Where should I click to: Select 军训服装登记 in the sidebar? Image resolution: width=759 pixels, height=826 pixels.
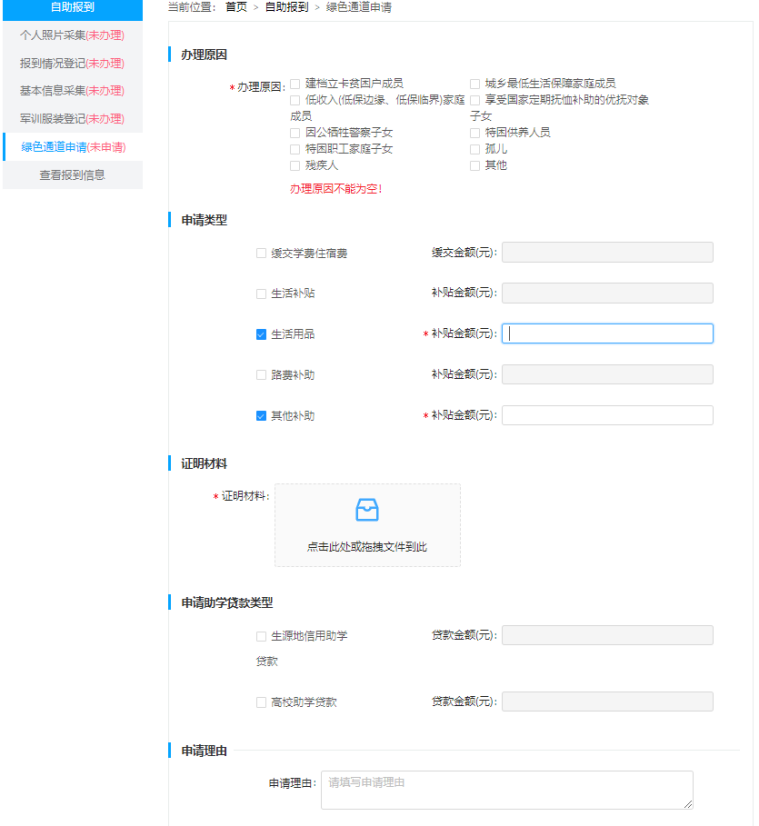[x=71, y=119]
